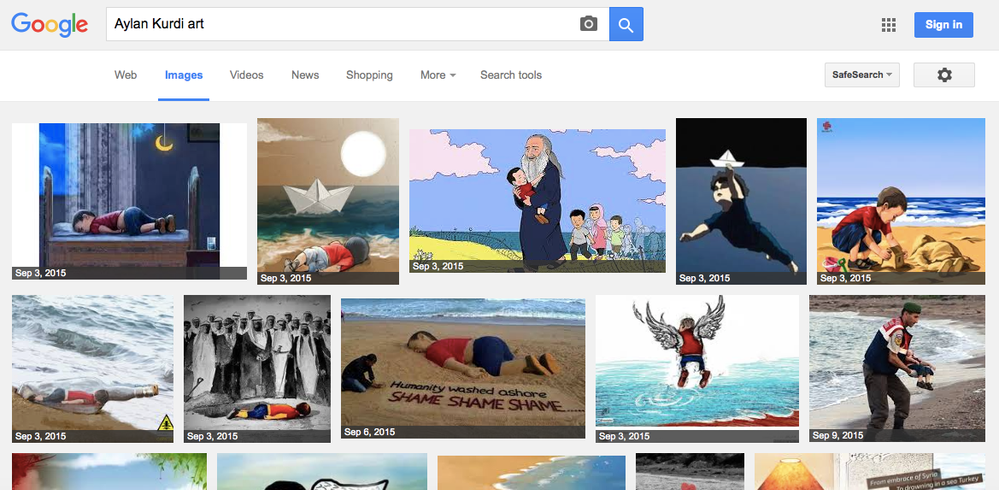Switch to the Shopping tab
The height and width of the screenshot is (490, 999).
tap(370, 75)
